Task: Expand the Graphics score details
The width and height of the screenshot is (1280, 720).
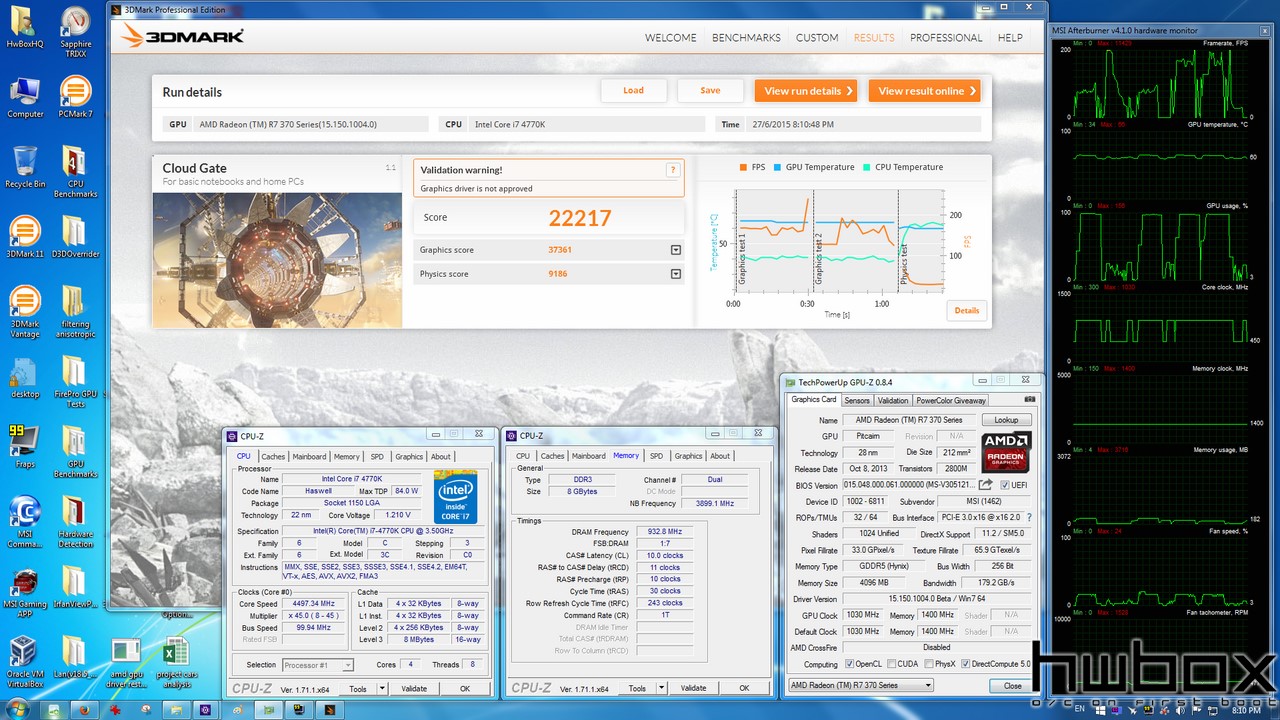Action: point(676,250)
